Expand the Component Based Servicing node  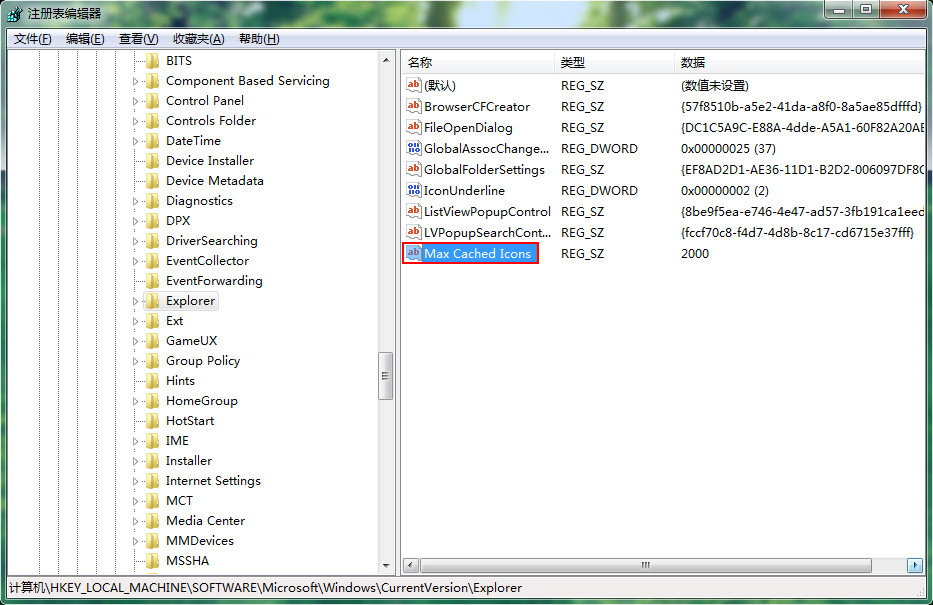coord(136,81)
